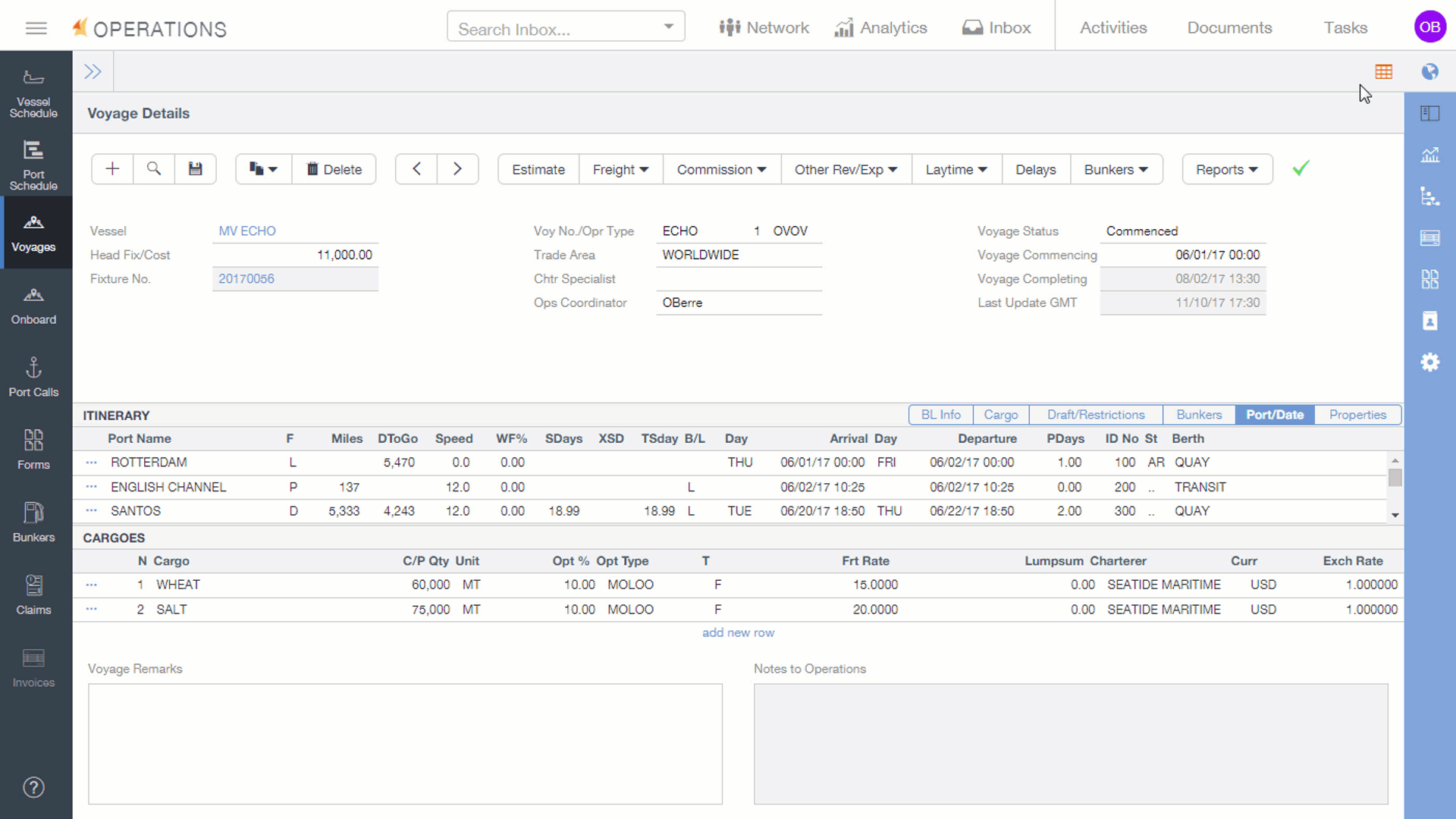The height and width of the screenshot is (819, 1456).
Task: Expand the left panel double chevron
Action: coord(93,71)
